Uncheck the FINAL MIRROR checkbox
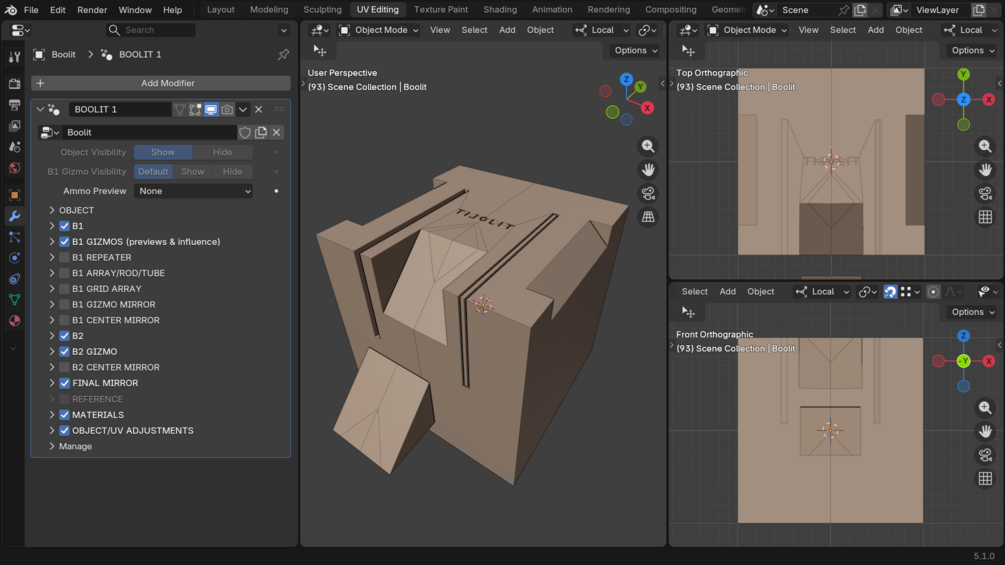Viewport: 1005px width, 565px height. click(64, 383)
